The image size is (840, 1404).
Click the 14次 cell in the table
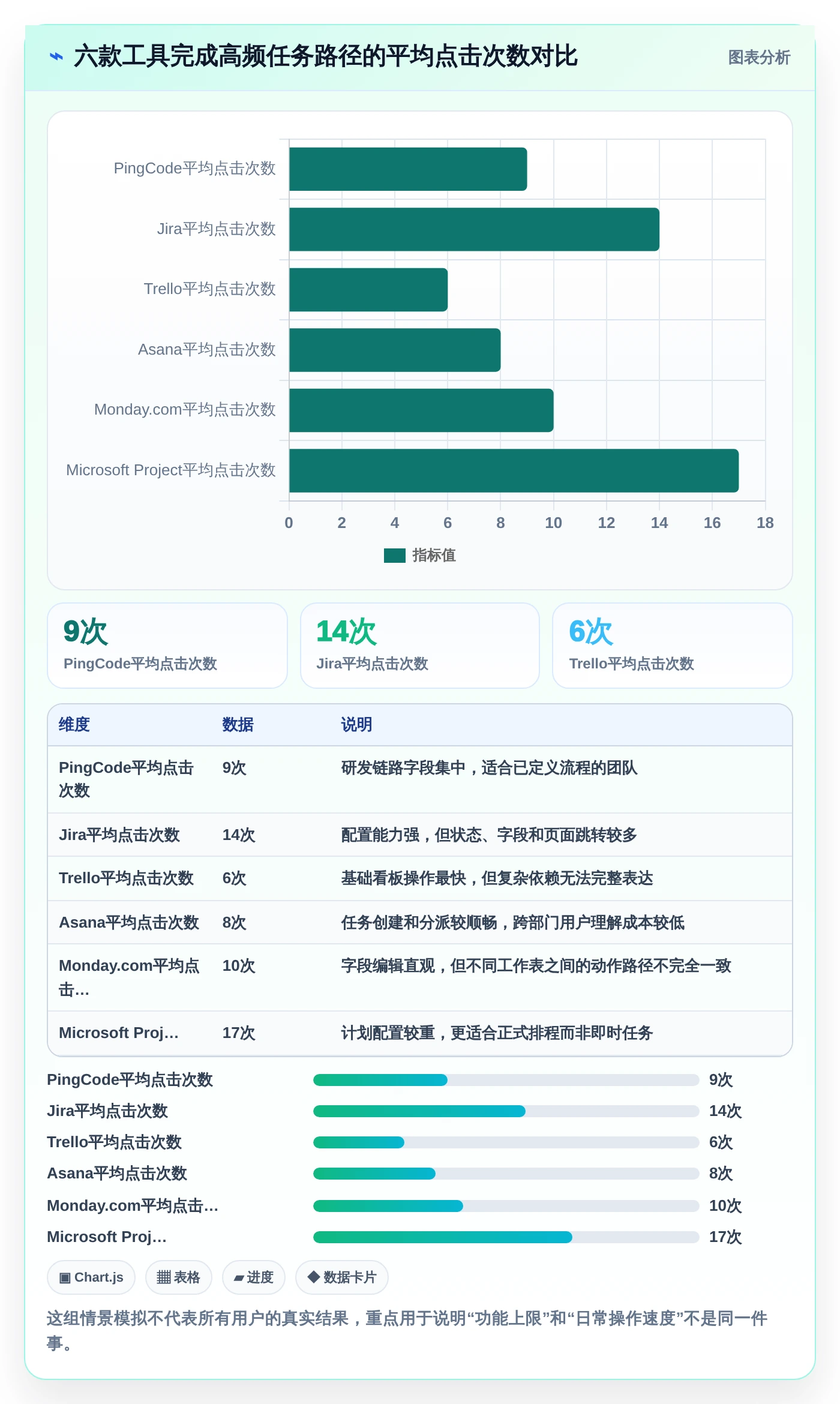pyautogui.click(x=239, y=835)
